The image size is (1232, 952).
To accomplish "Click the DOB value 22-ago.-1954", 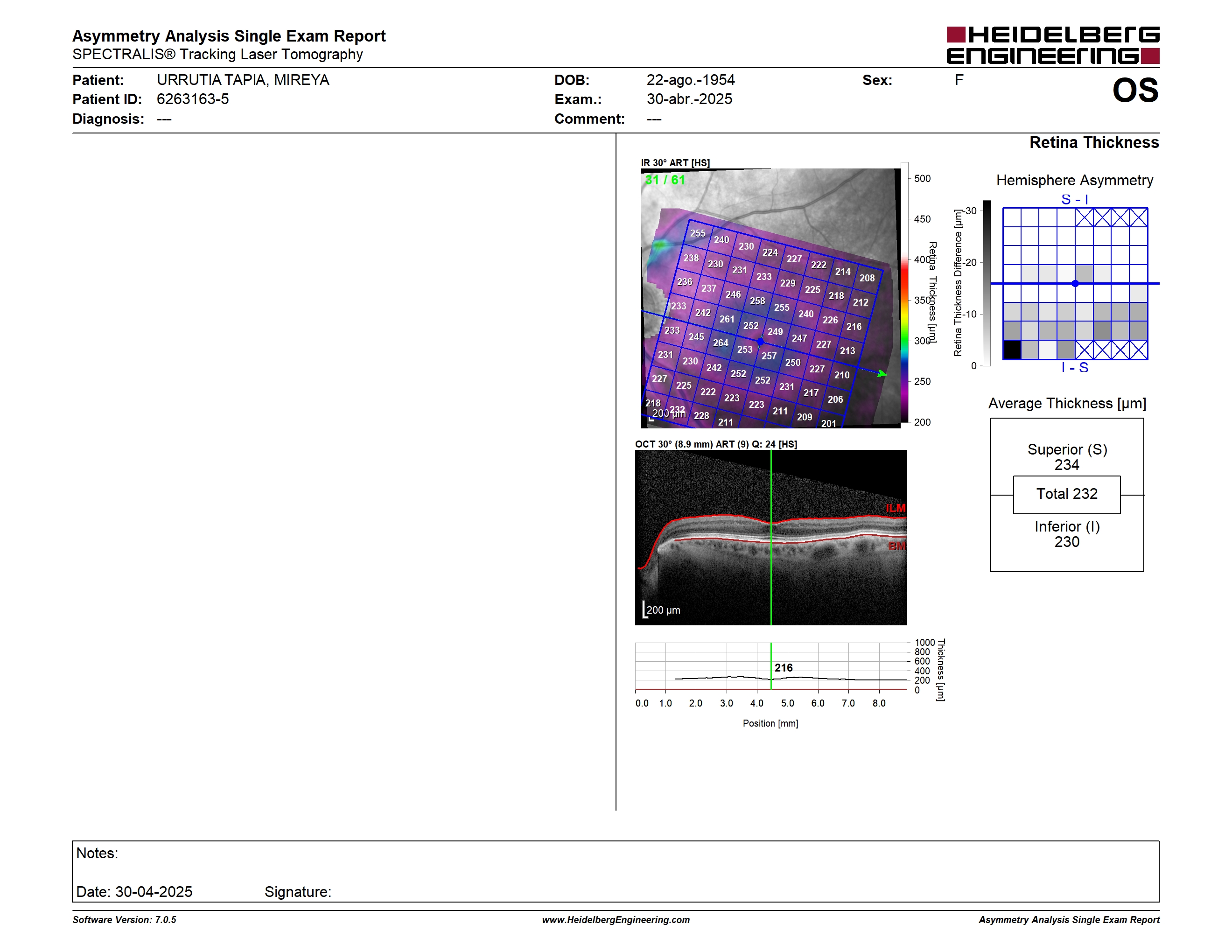I will (691, 80).
